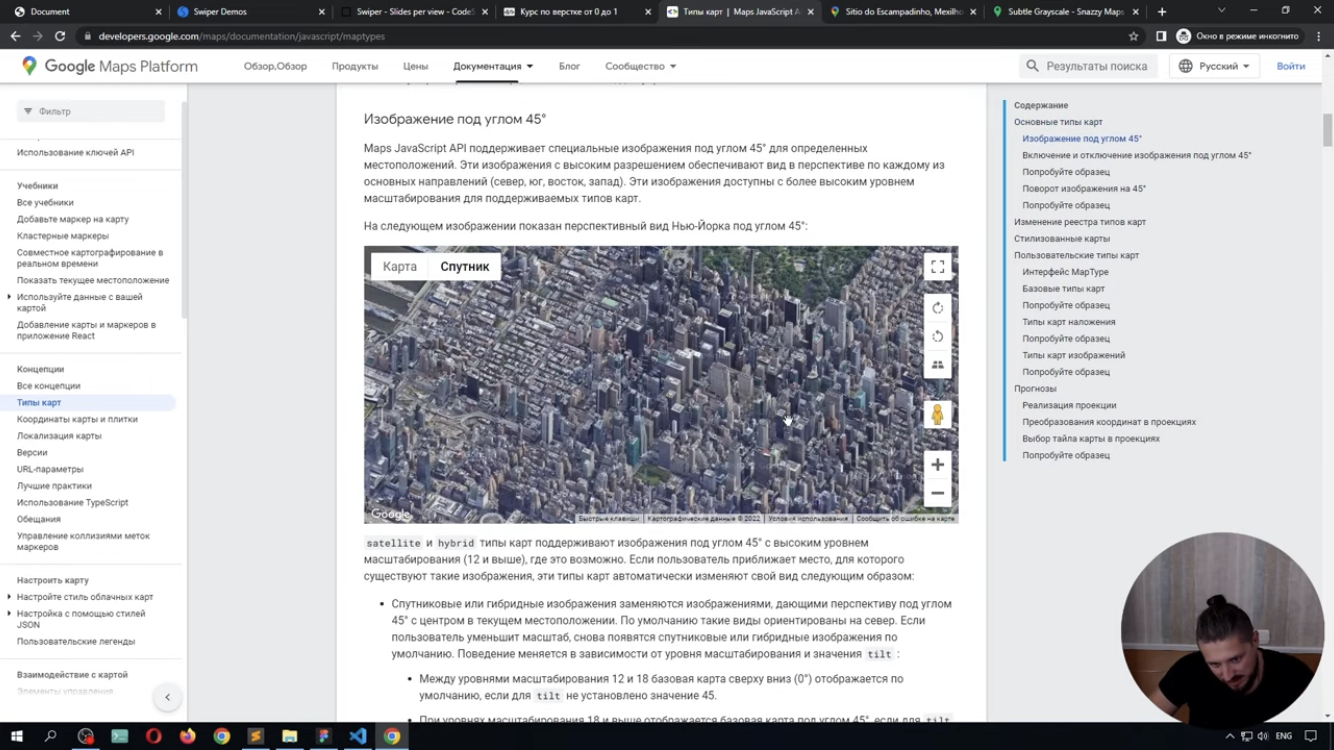Open Figma from the taskbar
This screenshot has height=750, width=1334.
323,737
